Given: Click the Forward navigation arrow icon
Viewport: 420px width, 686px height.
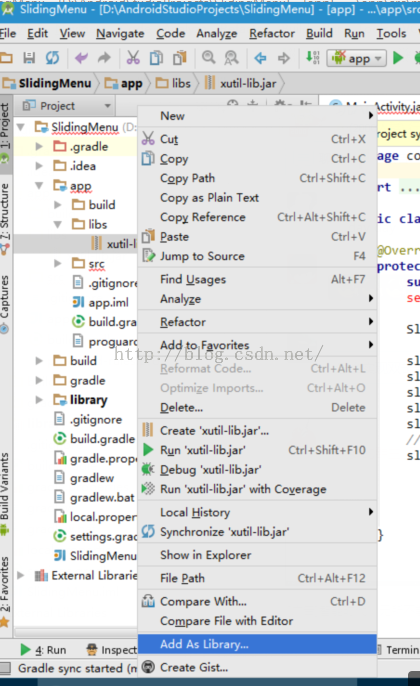Looking at the screenshot, I should click(284, 57).
